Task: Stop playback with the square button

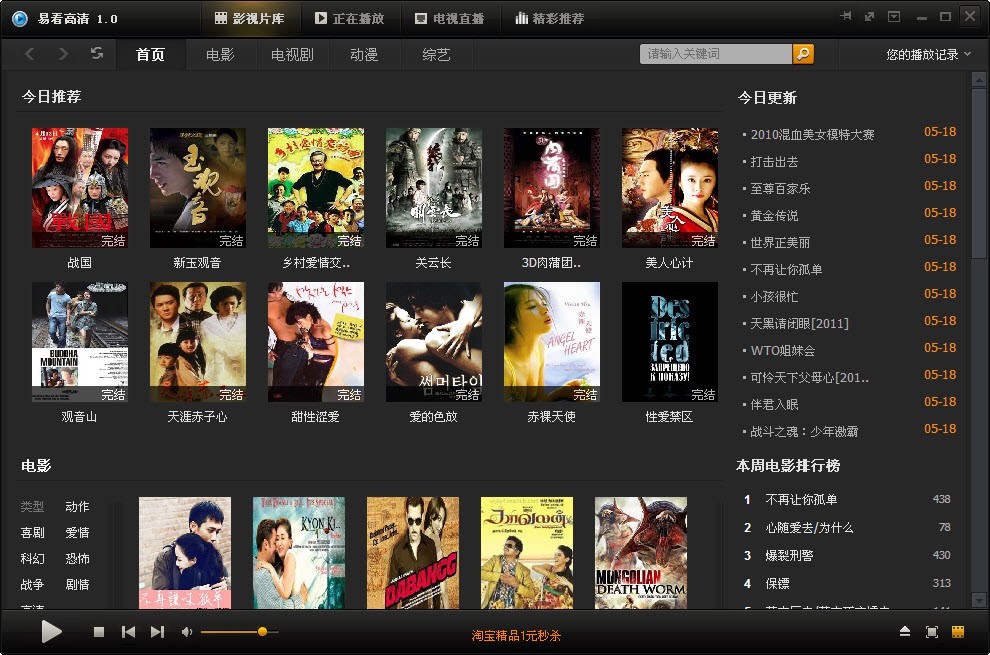Action: 98,632
